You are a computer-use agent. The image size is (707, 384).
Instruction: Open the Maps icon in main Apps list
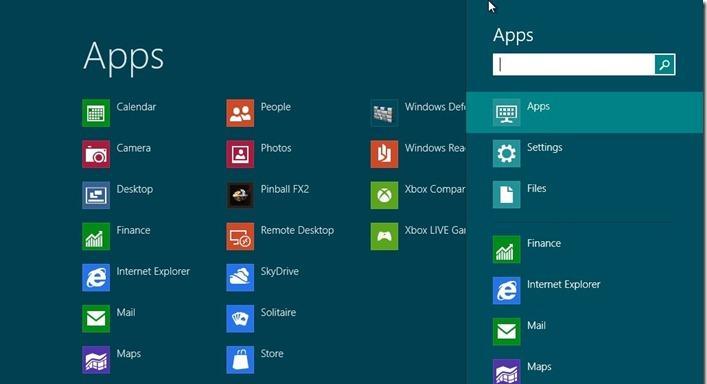[x=96, y=360]
